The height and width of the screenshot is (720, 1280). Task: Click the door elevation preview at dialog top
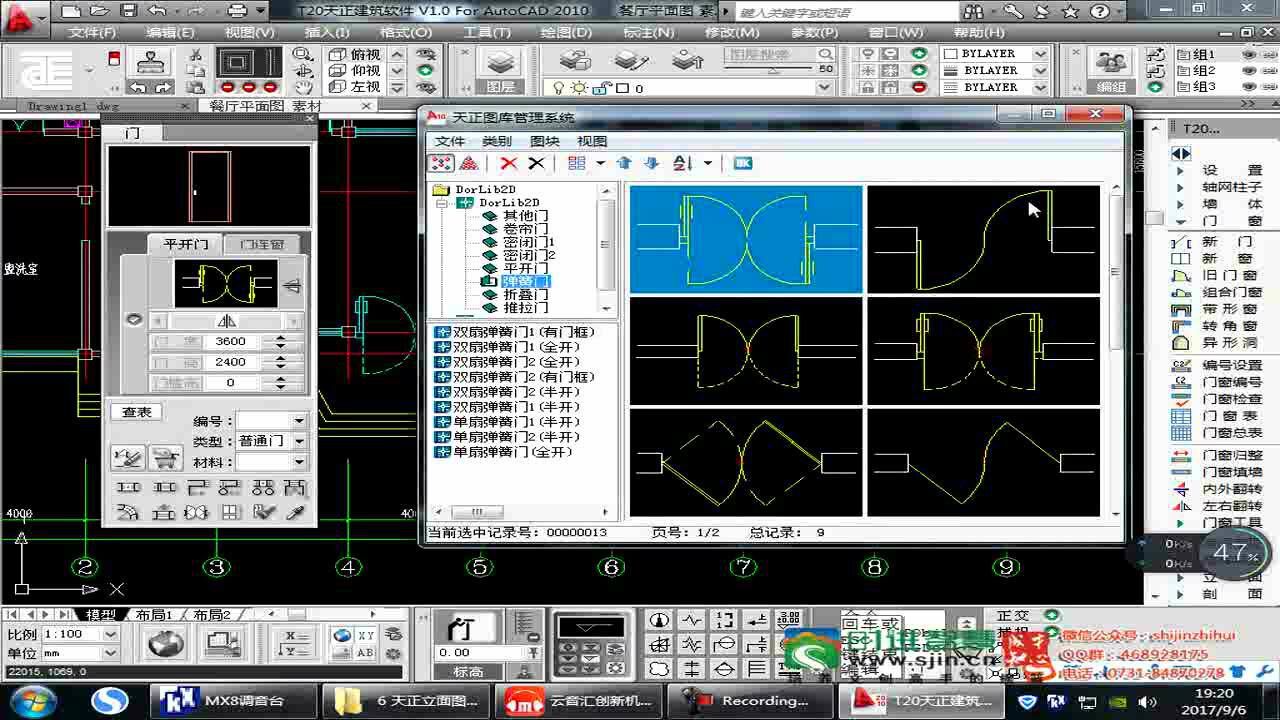[x=210, y=186]
